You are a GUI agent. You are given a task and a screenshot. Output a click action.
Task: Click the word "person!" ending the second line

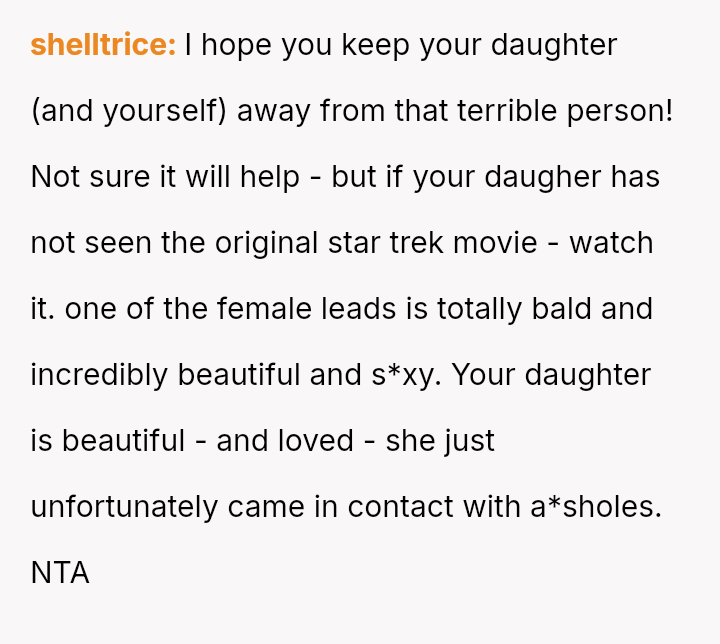[x=620, y=111]
